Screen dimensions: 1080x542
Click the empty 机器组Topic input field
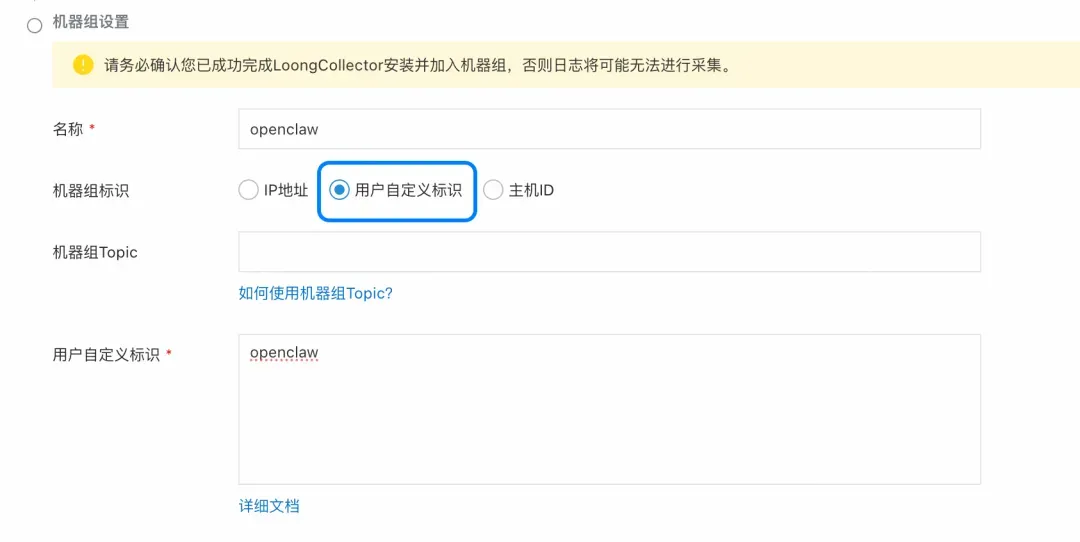[609, 252]
